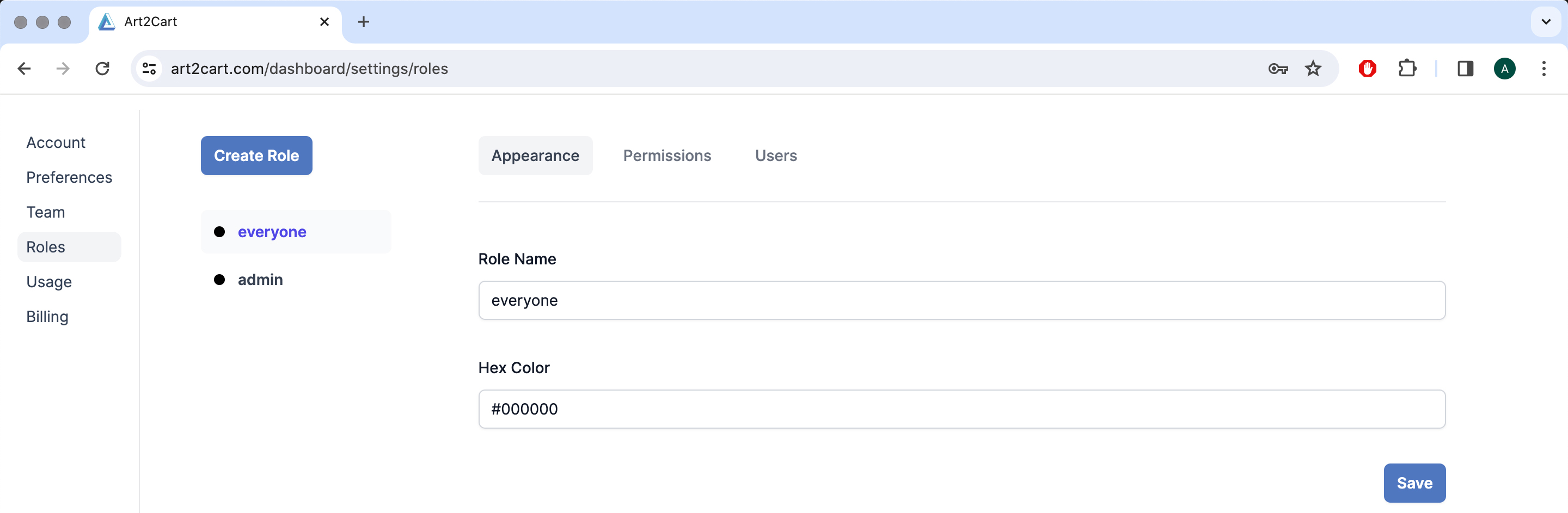1568x513 pixels.
Task: Reload the current page
Action: (x=102, y=69)
